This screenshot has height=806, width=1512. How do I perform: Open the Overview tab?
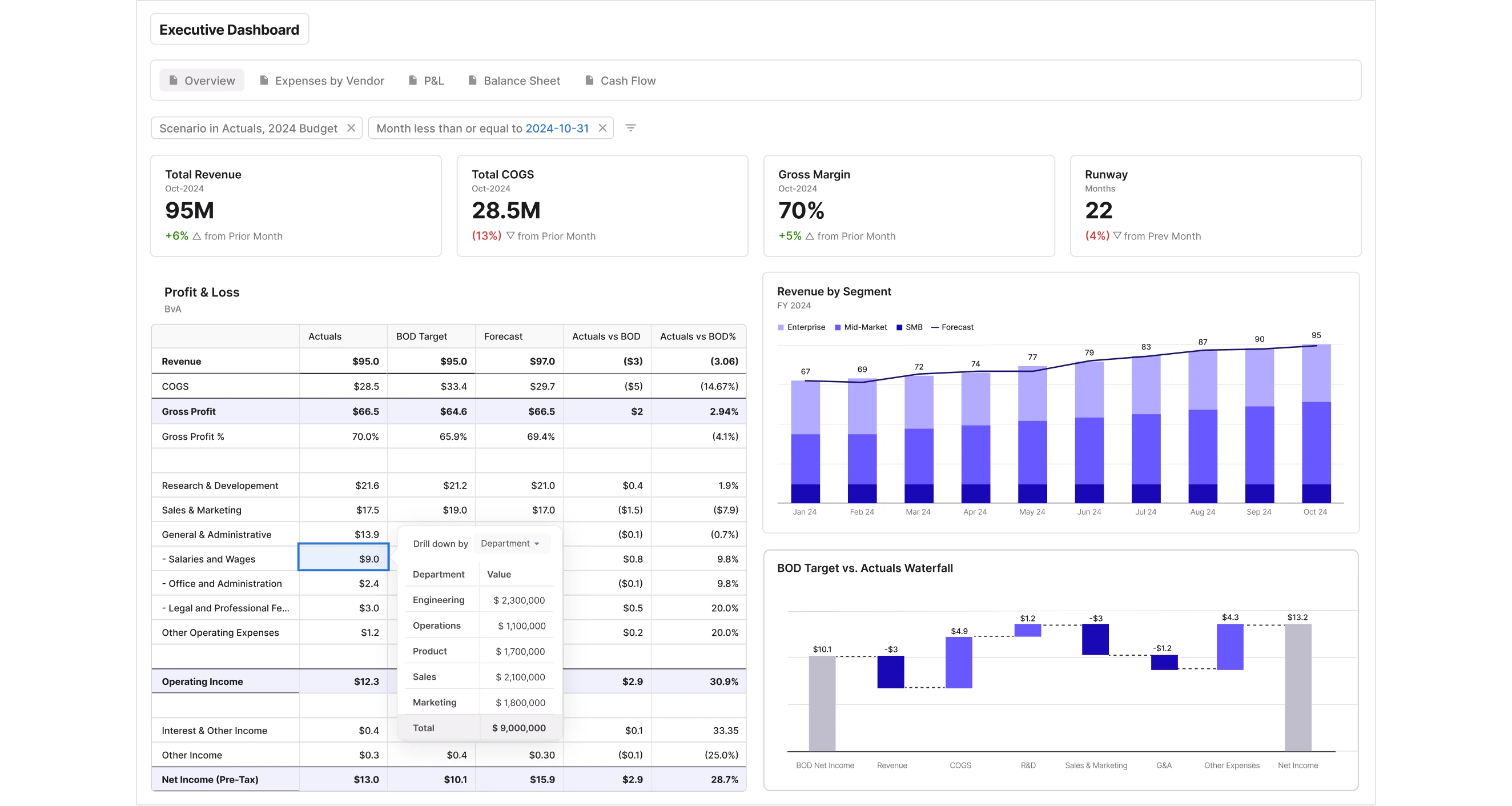coord(202,81)
